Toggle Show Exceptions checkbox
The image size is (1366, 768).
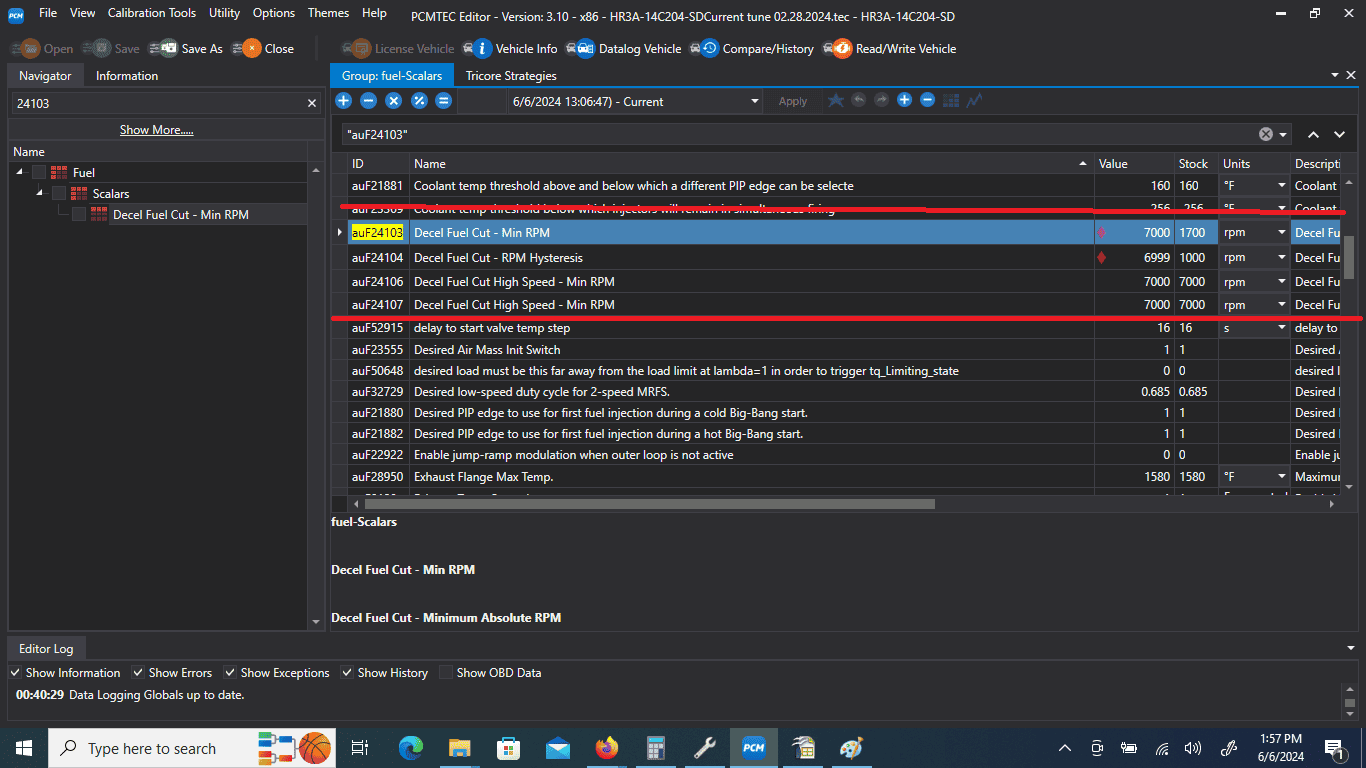coord(231,673)
